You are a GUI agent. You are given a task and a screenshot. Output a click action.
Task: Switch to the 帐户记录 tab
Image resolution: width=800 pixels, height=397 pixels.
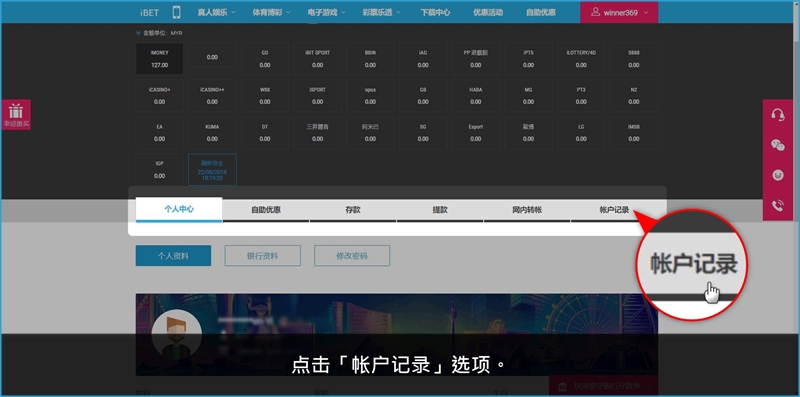(x=614, y=210)
